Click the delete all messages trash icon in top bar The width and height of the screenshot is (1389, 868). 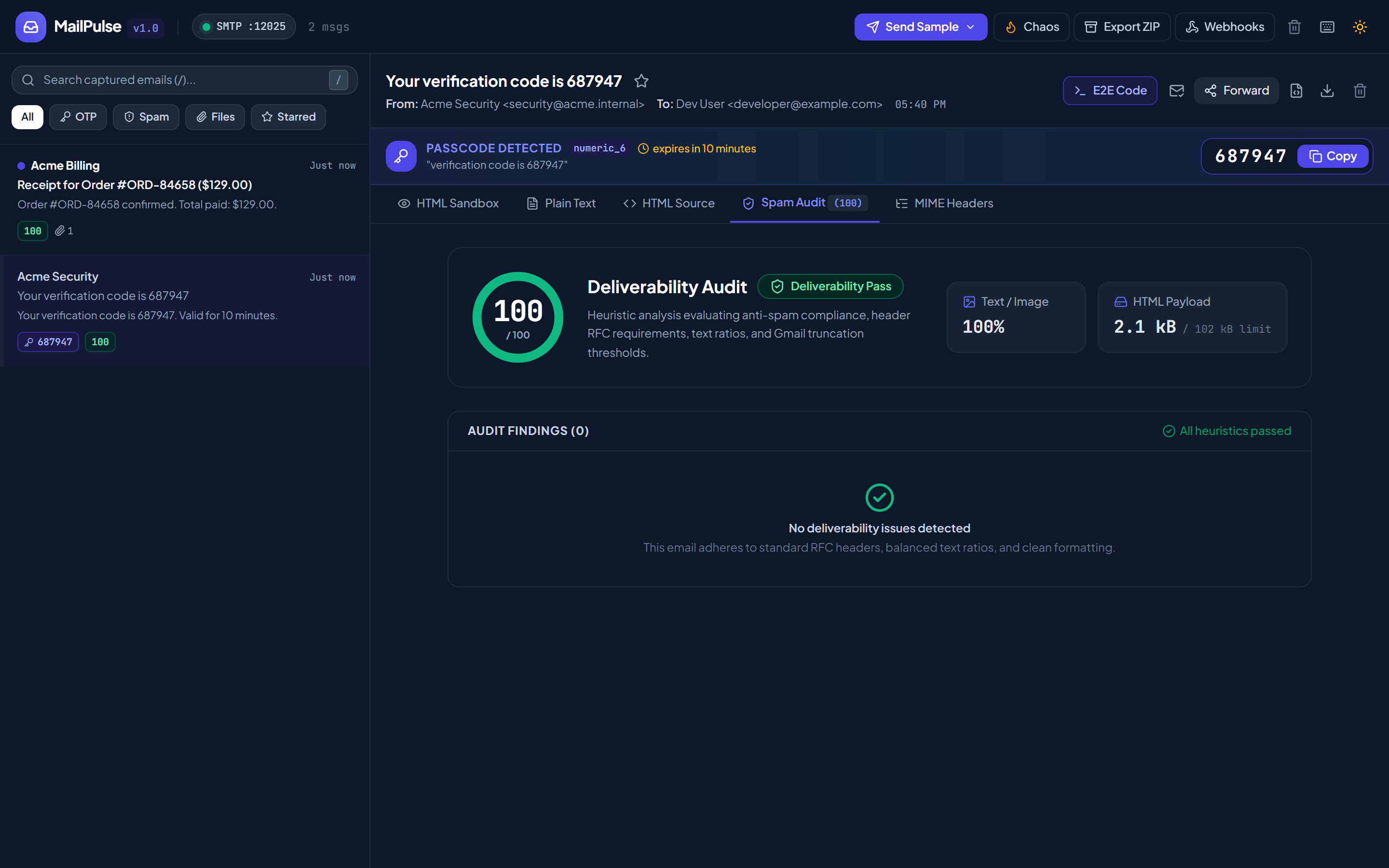1294,27
